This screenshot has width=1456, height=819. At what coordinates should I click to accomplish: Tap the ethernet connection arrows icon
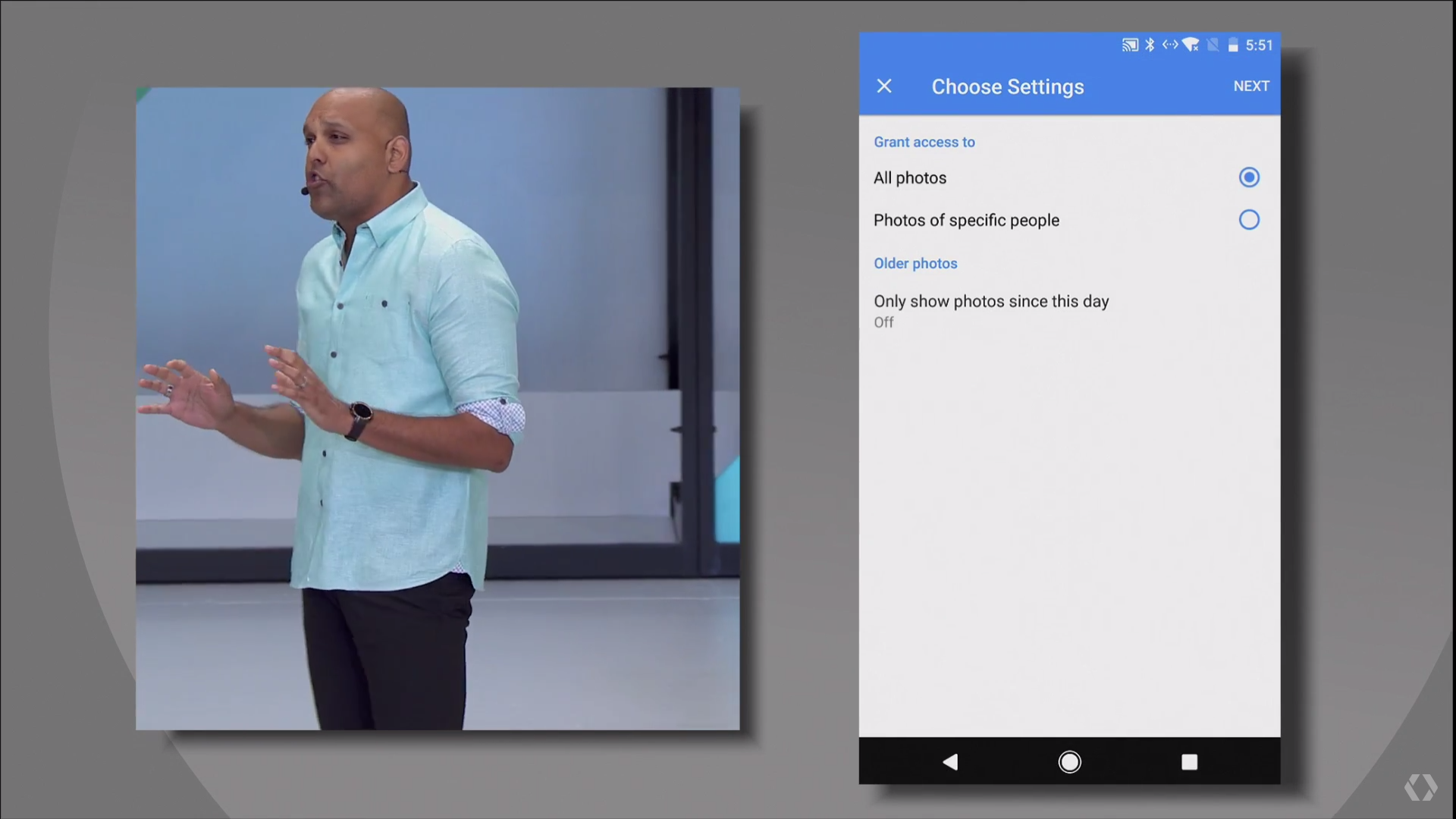point(1170,45)
